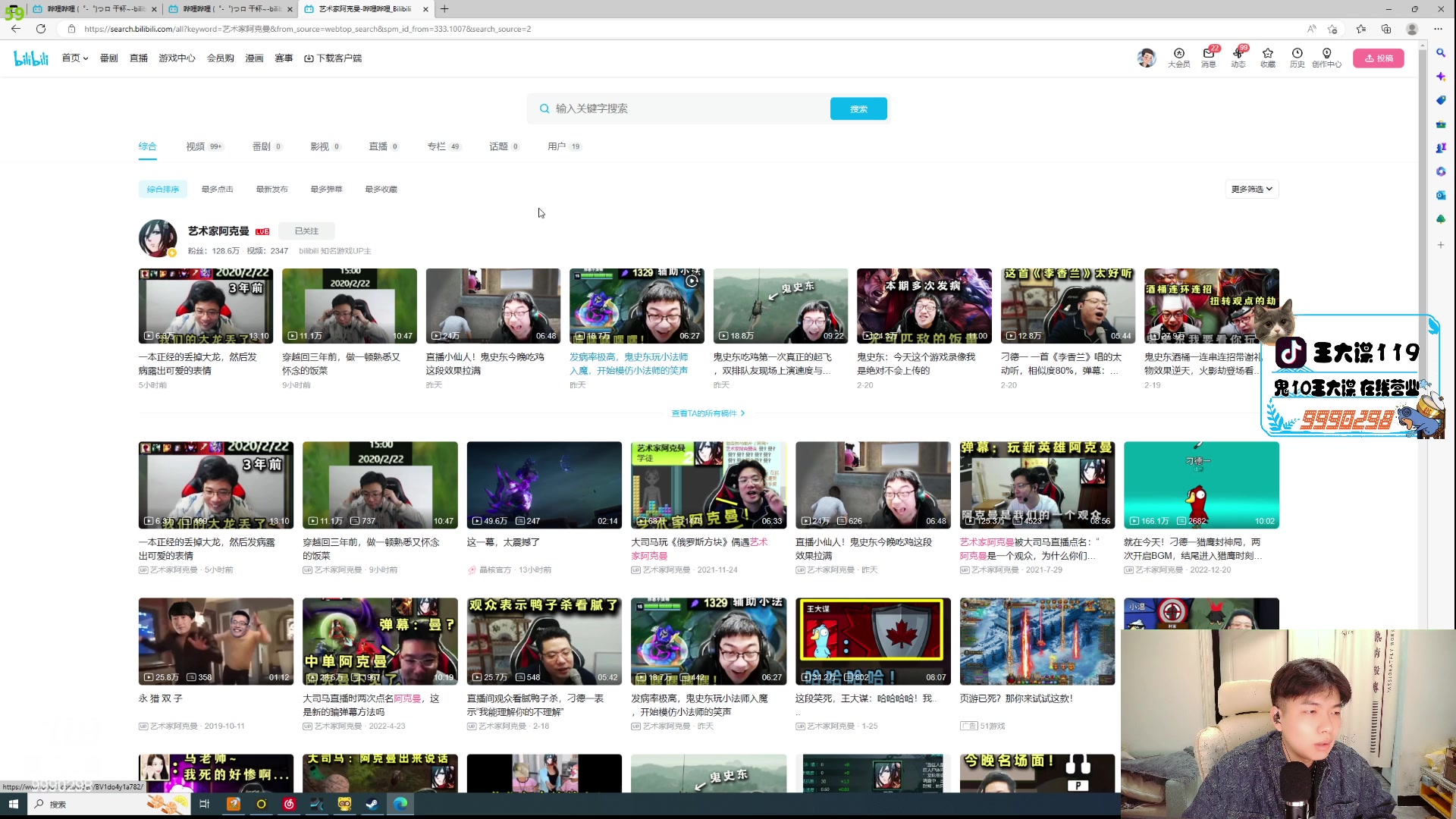Screen dimensions: 1456x819
Task: Click the read aloud icon in address bar
Action: tap(1311, 29)
